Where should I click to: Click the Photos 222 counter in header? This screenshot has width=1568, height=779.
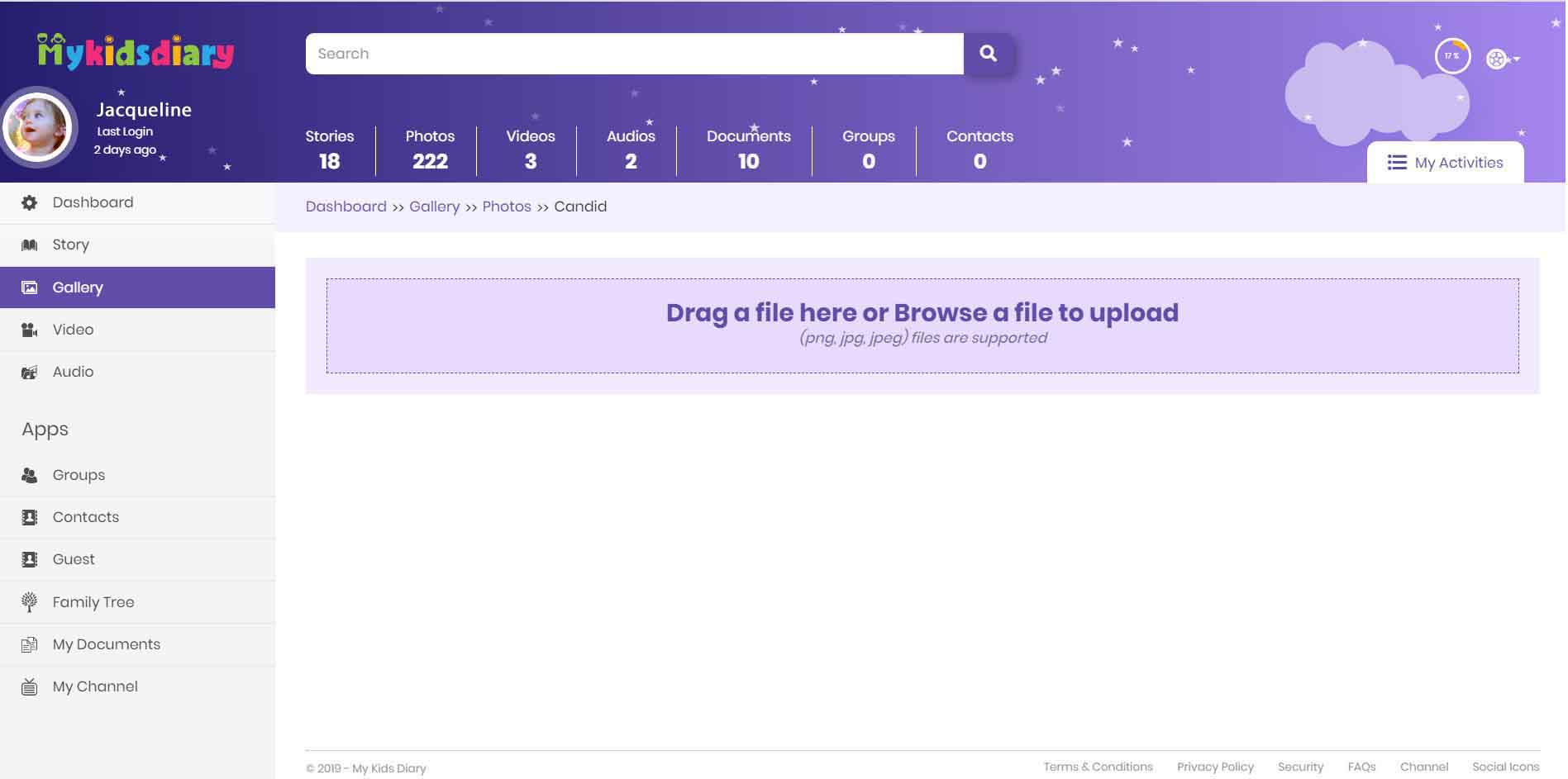click(430, 150)
